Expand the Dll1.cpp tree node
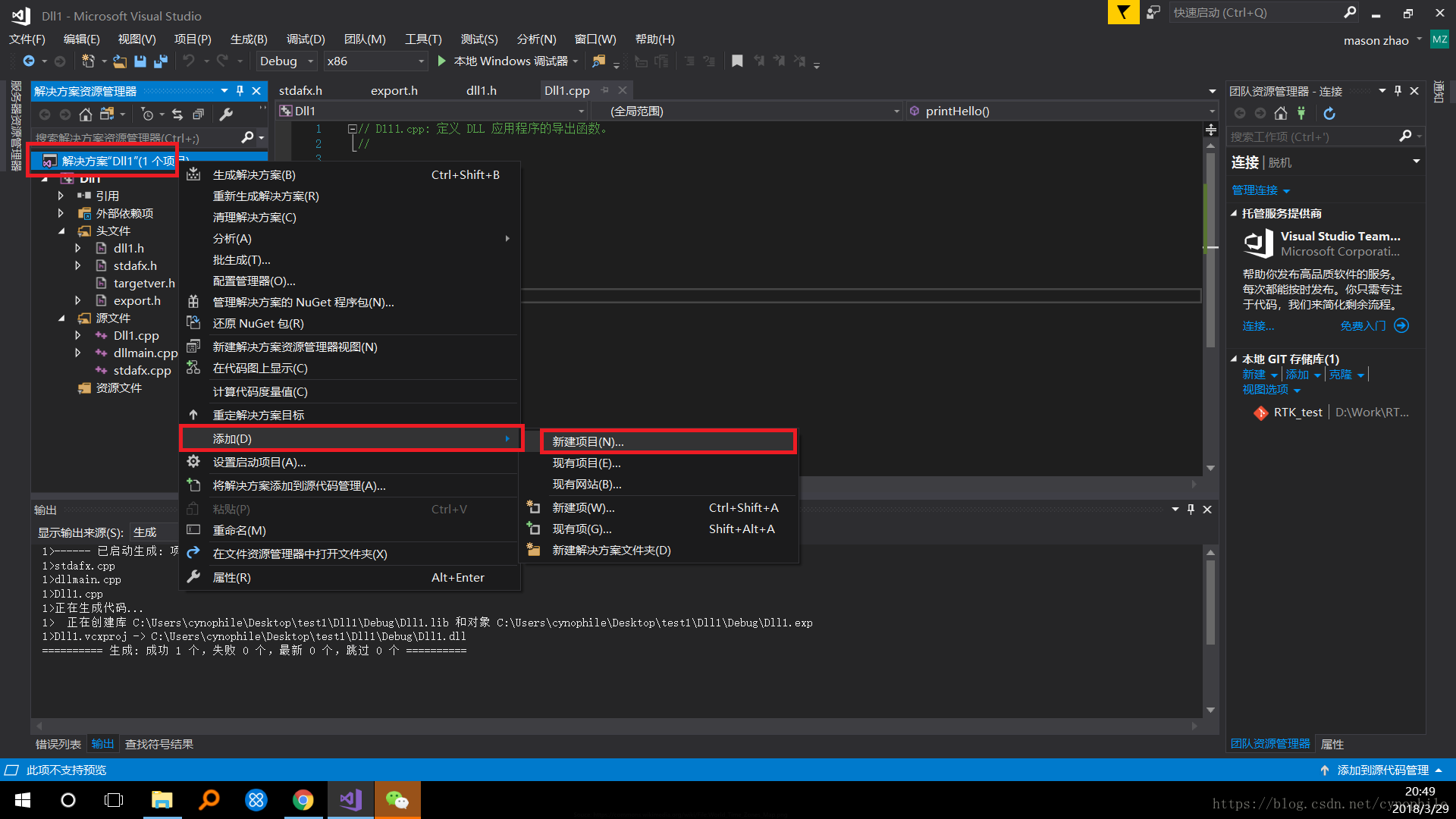 click(x=77, y=335)
